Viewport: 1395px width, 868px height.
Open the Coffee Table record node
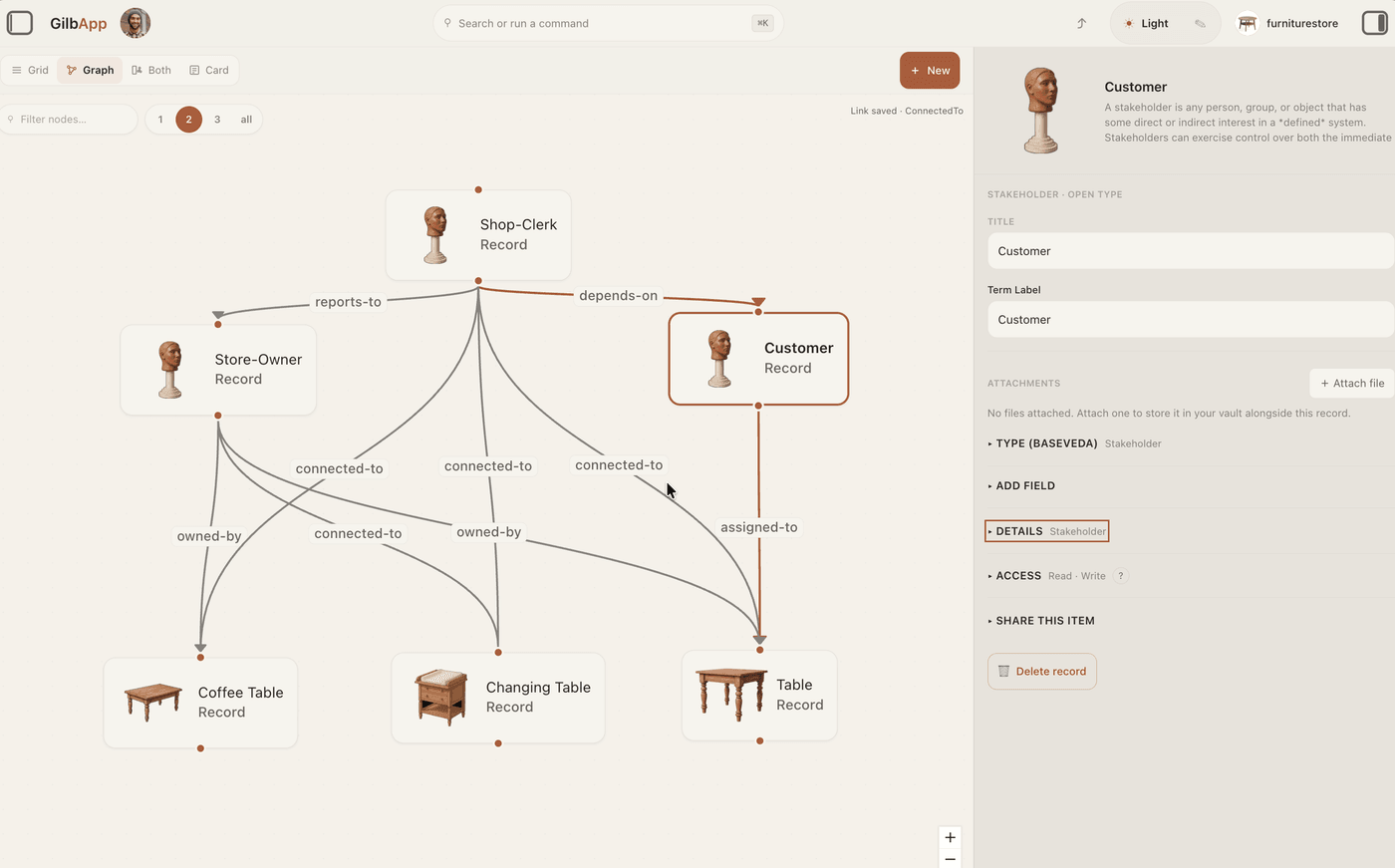200,703
